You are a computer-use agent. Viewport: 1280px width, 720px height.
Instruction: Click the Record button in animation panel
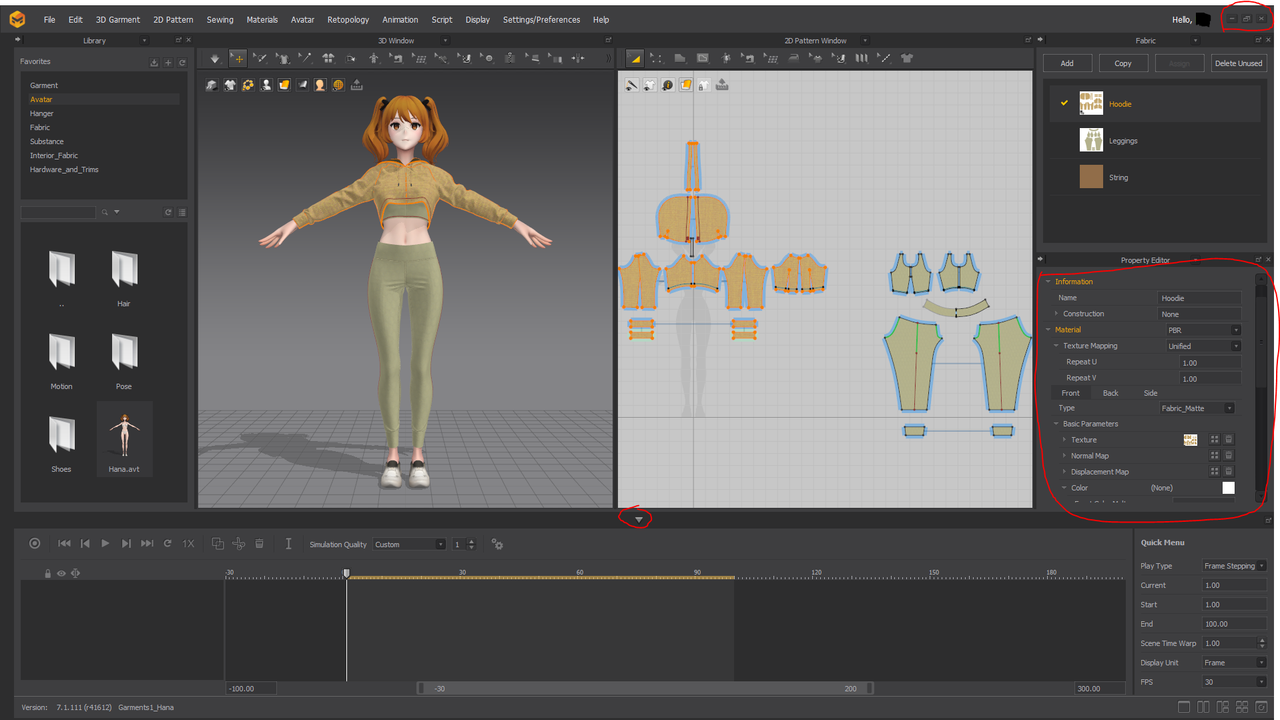(35, 544)
